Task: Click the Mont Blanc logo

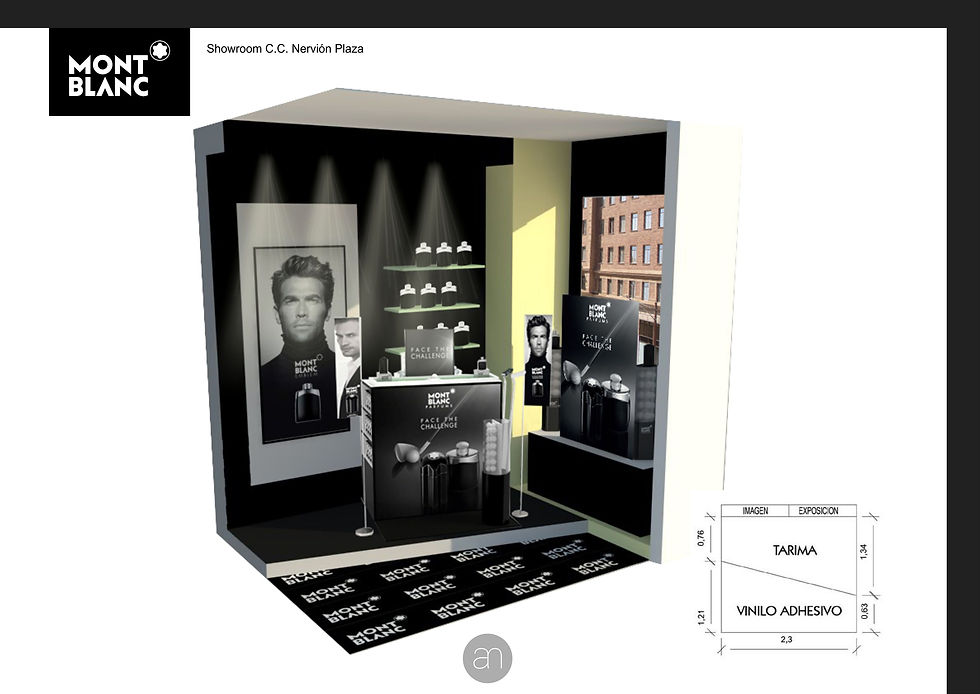Action: (x=119, y=72)
